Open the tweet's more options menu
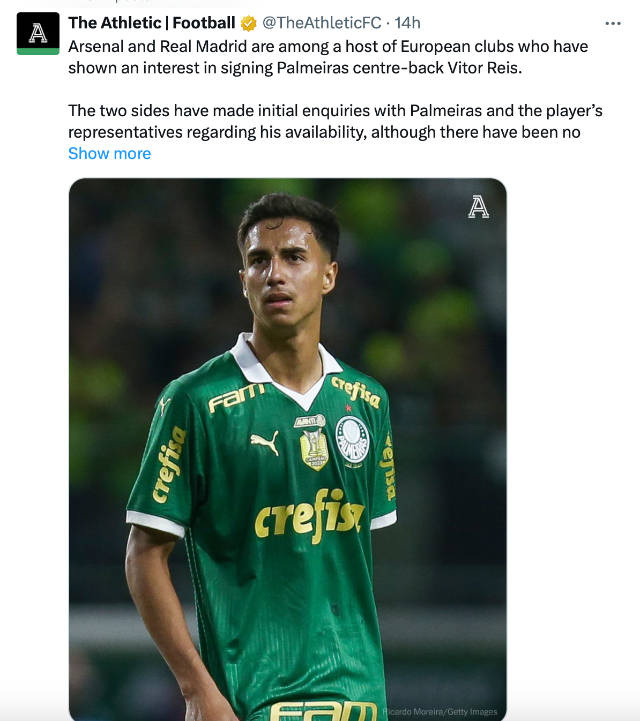The height and width of the screenshot is (721, 640). click(613, 22)
